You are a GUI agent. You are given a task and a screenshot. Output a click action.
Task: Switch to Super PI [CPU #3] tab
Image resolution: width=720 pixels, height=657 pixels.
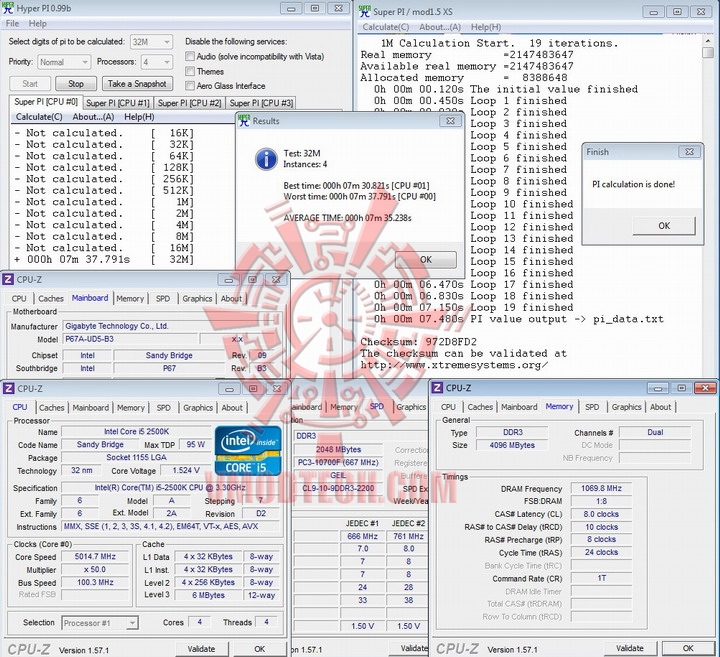click(261, 103)
